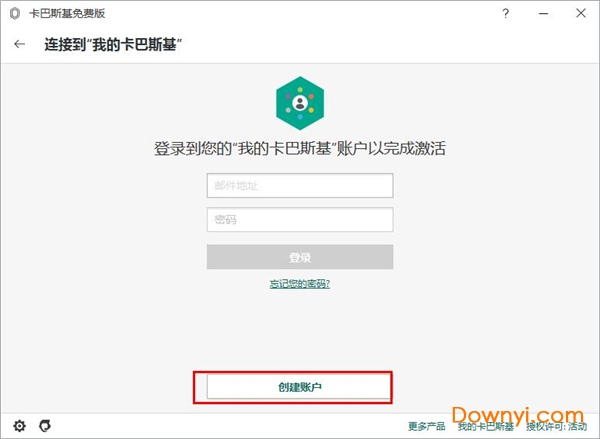Click the Kaspersky shield logo in title bar
This screenshot has height=439, width=600.
(x=15, y=13)
